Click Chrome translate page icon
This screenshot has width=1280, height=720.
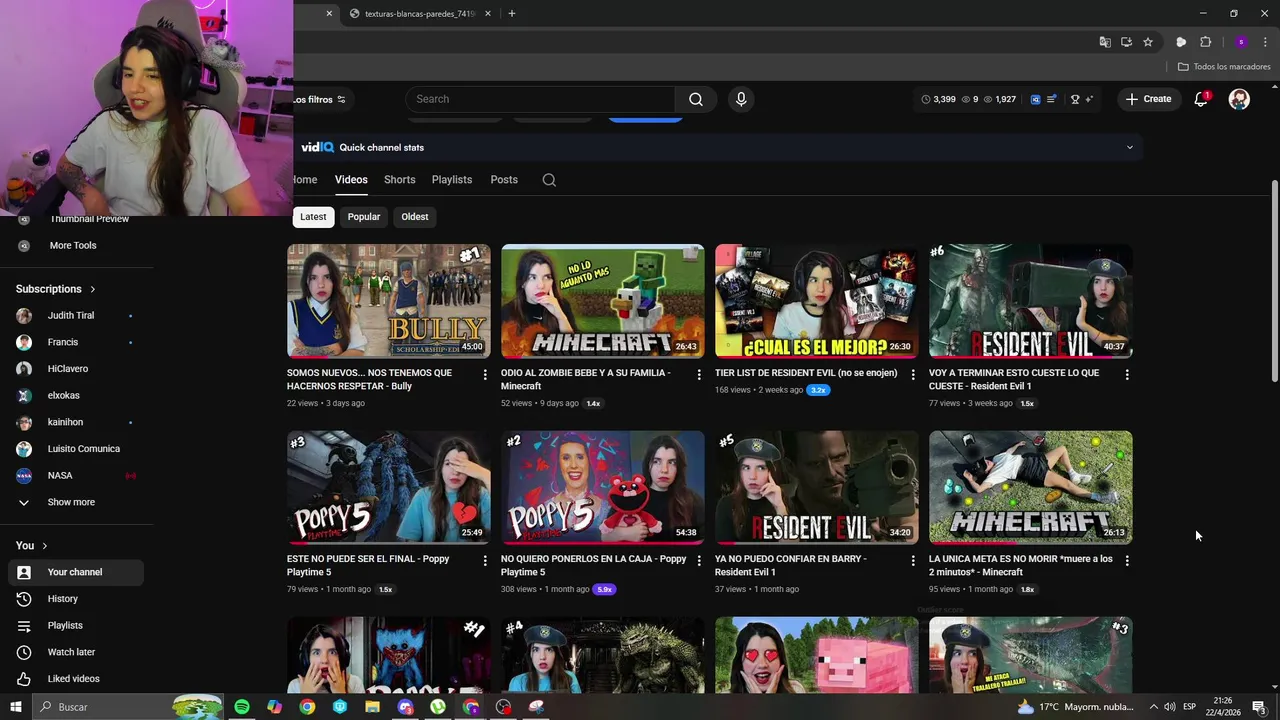coord(1105,42)
